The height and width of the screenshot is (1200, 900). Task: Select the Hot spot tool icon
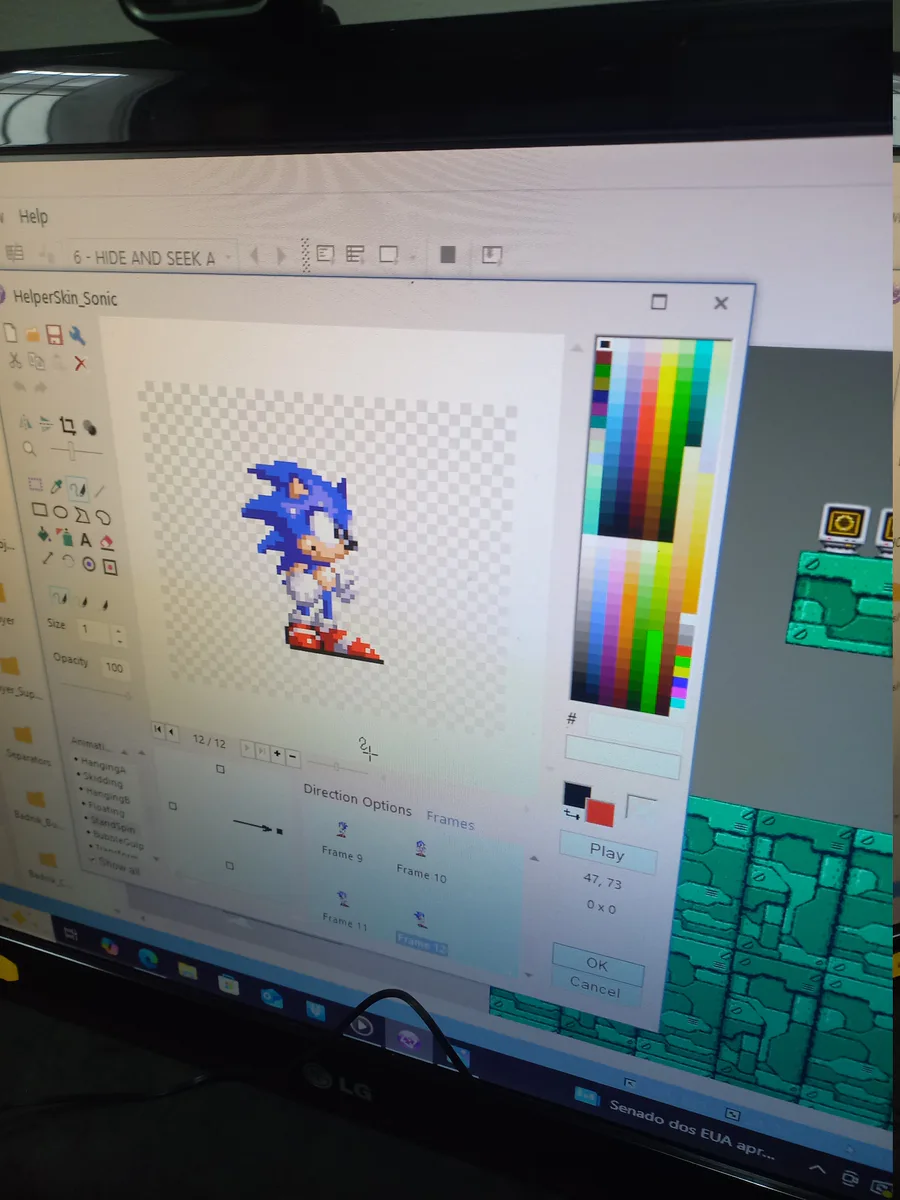pyautogui.click(x=89, y=565)
